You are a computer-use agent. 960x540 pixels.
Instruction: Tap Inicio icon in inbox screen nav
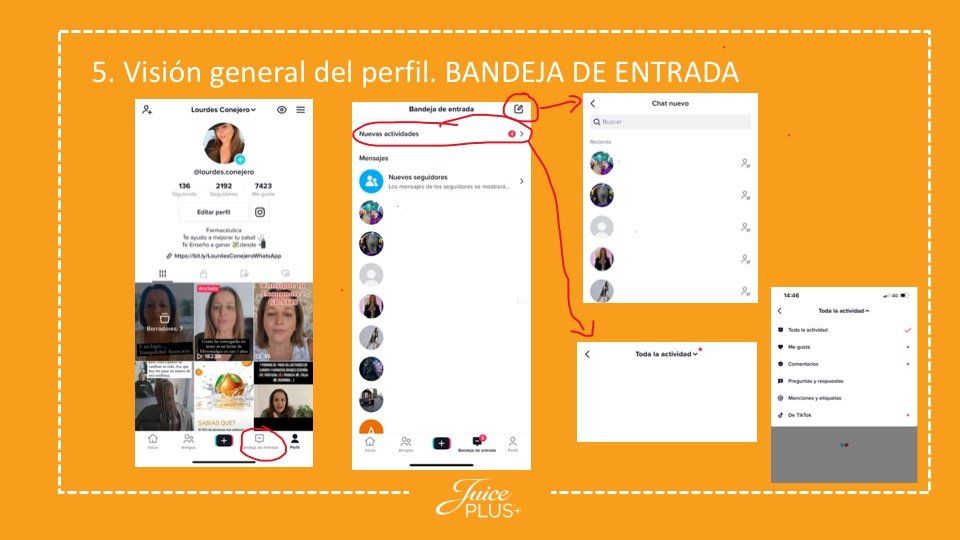click(370, 444)
